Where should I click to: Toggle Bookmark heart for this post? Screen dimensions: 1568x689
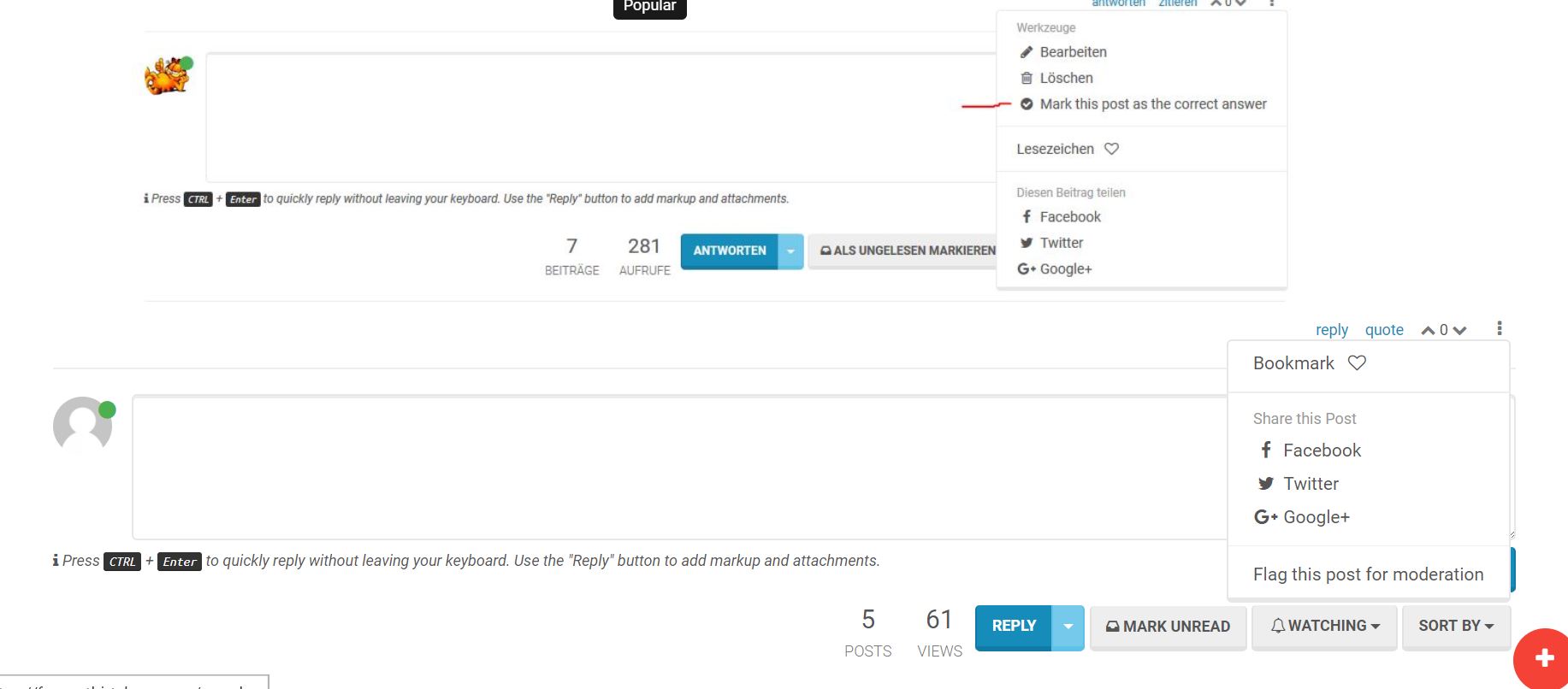coord(1357,362)
